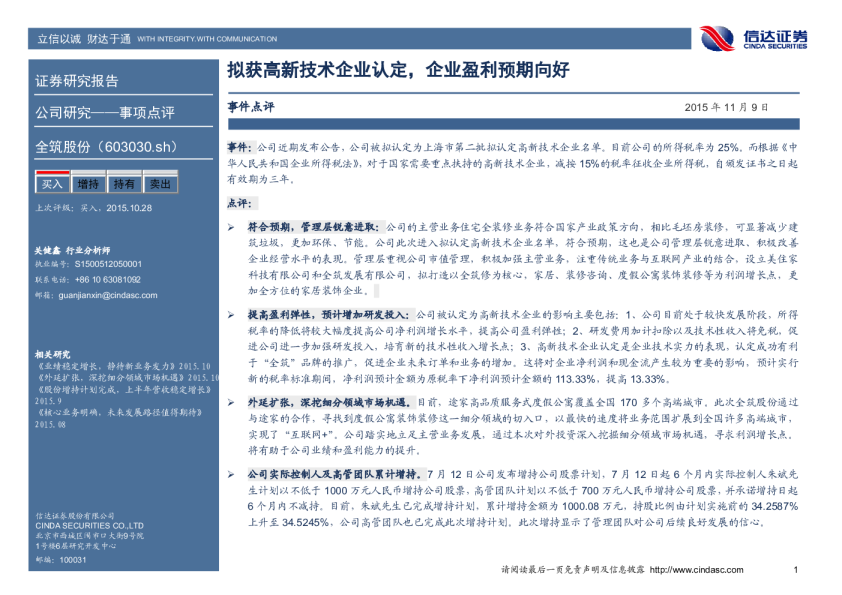This screenshot has height=595, width=842.
Task: Click the report date 2015年11月9日
Action: click(725, 107)
